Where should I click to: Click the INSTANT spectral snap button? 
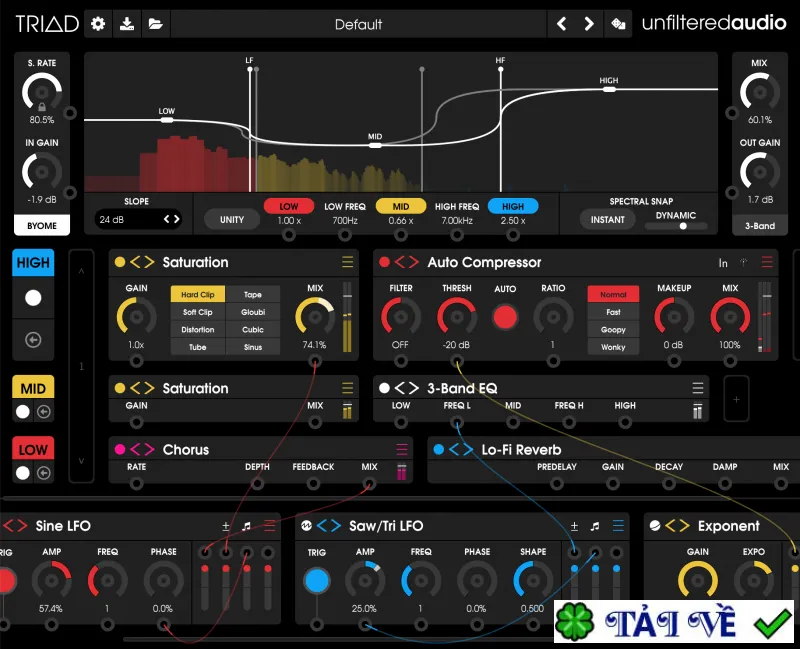tap(607, 219)
